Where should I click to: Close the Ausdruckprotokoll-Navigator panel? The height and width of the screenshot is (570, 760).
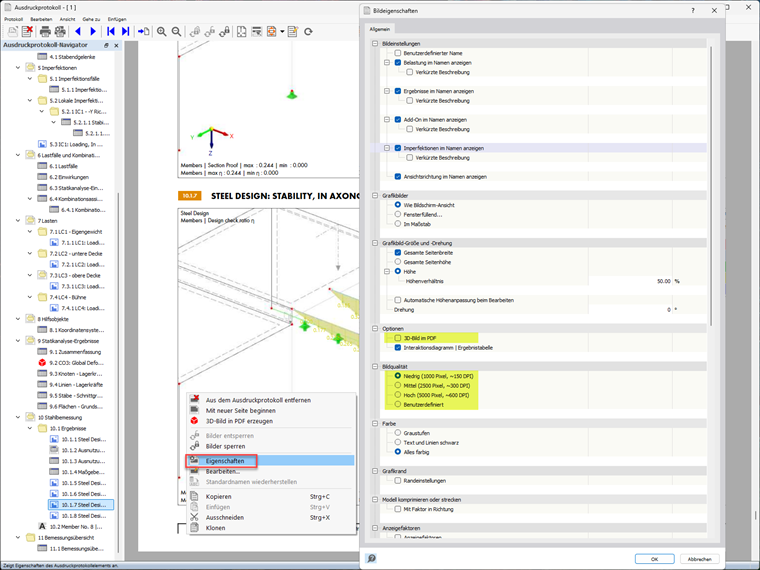(x=116, y=45)
